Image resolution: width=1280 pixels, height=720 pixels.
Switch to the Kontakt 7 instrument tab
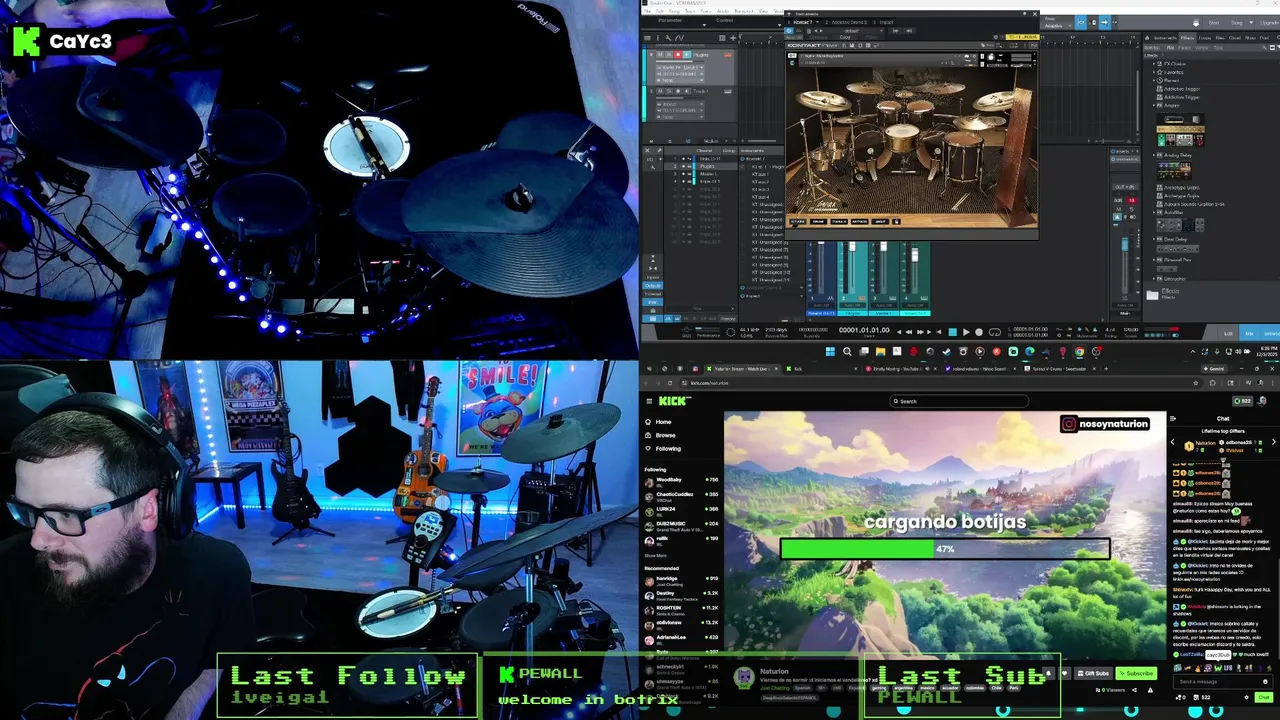pos(802,22)
